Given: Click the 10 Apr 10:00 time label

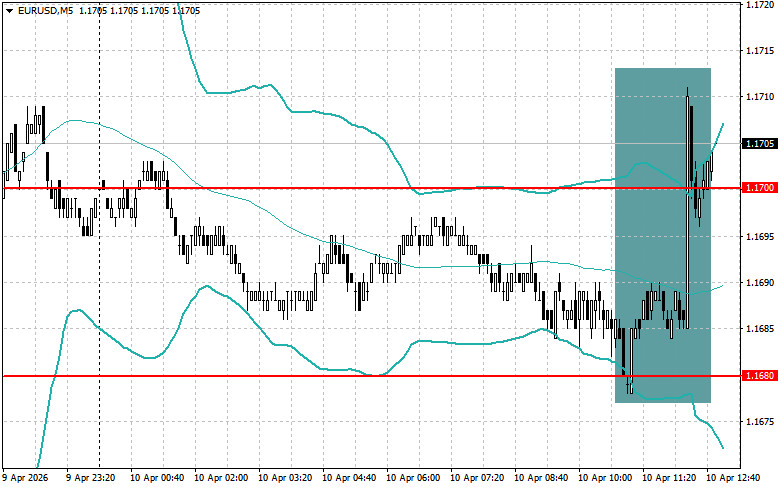Looking at the screenshot, I should tap(605, 478).
